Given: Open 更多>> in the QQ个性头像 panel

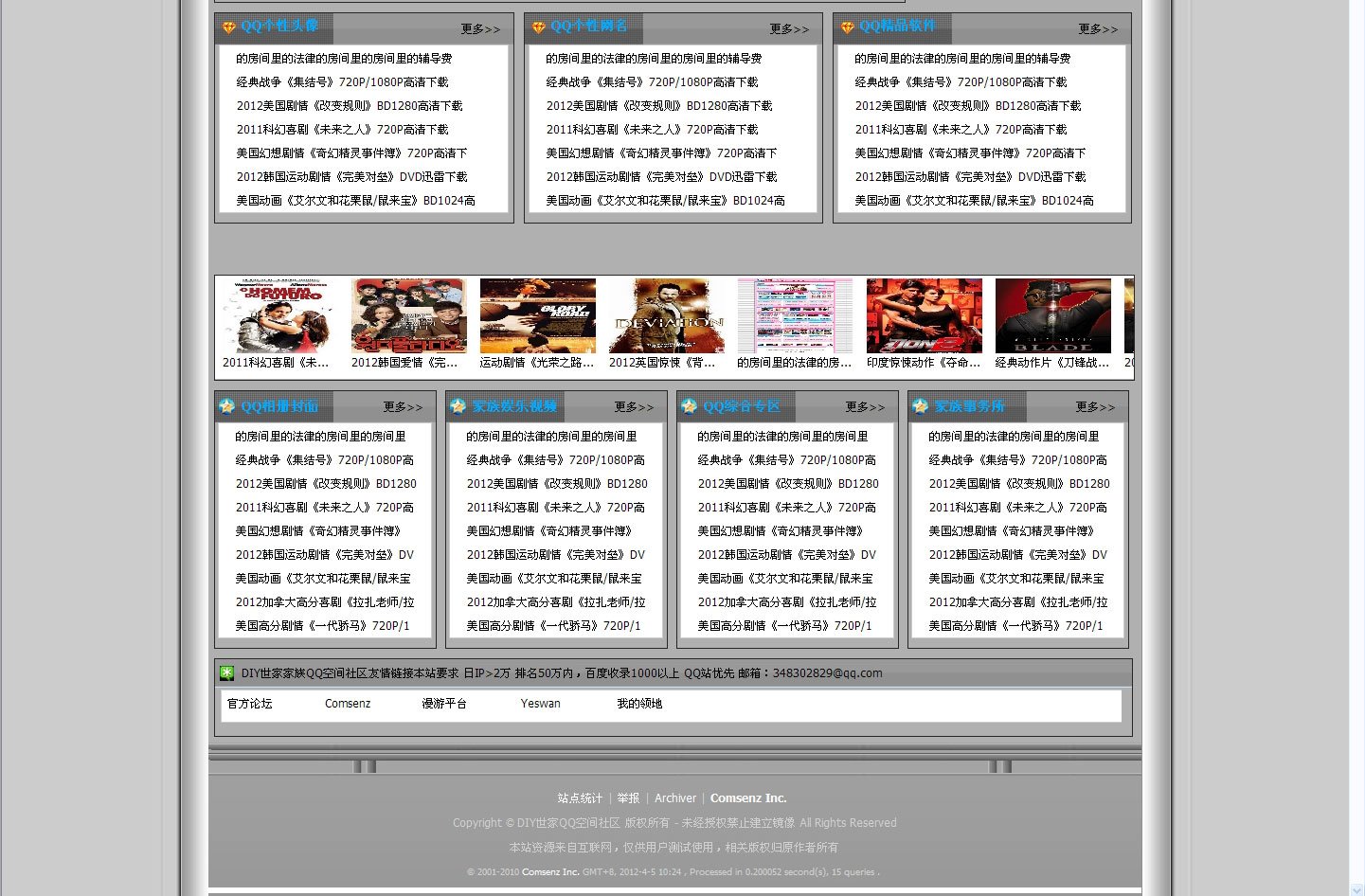Looking at the screenshot, I should point(480,29).
